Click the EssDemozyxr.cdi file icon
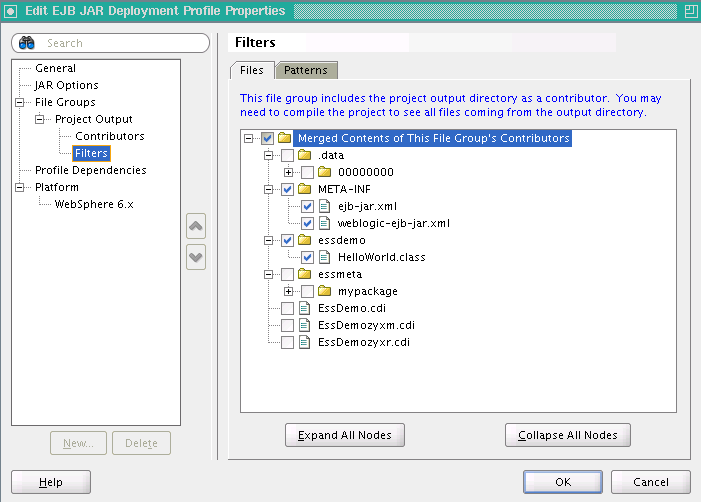Screen dimensions: 701x502 pos(304,342)
